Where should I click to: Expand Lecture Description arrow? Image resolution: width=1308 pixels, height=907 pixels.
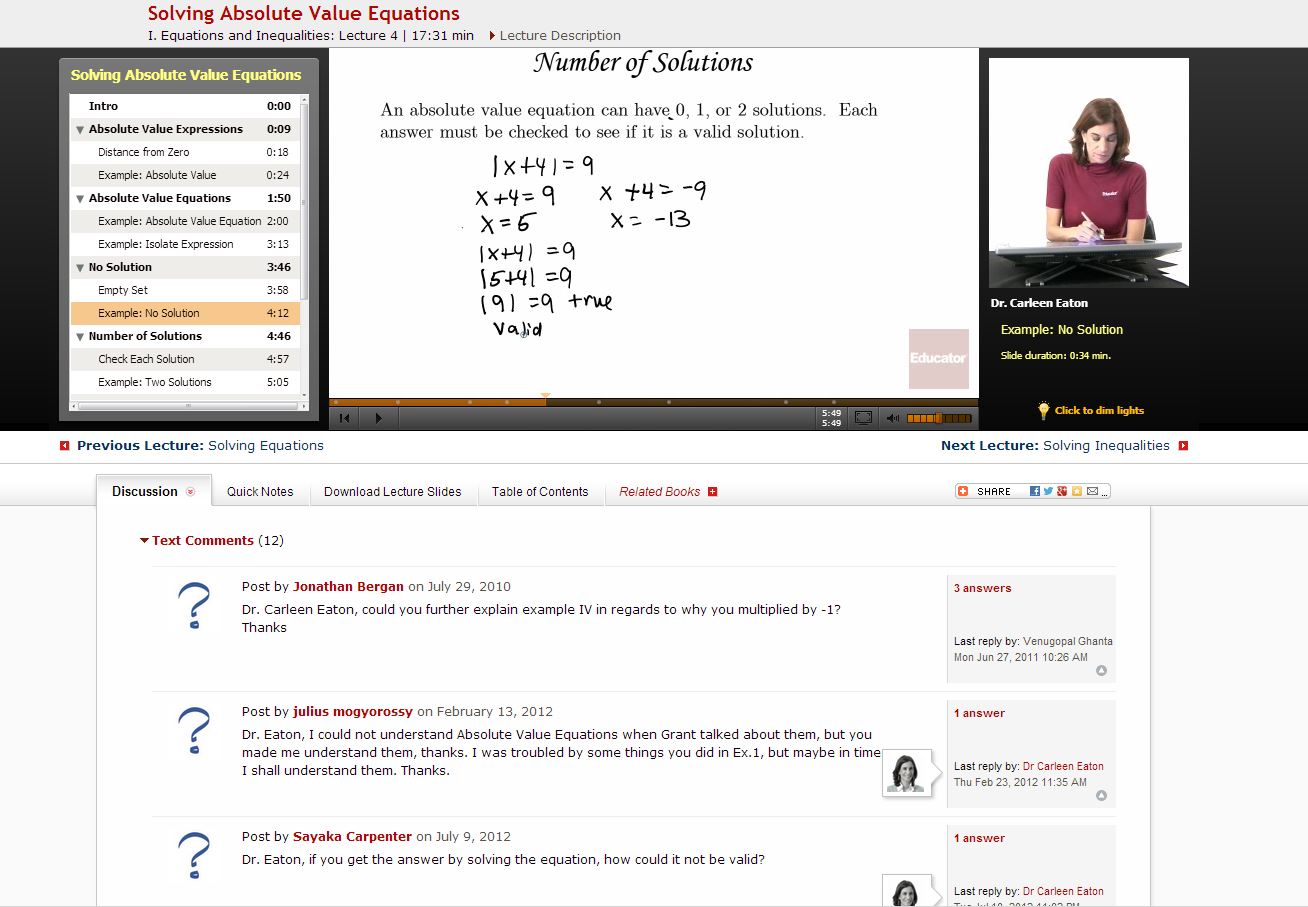pyautogui.click(x=492, y=35)
